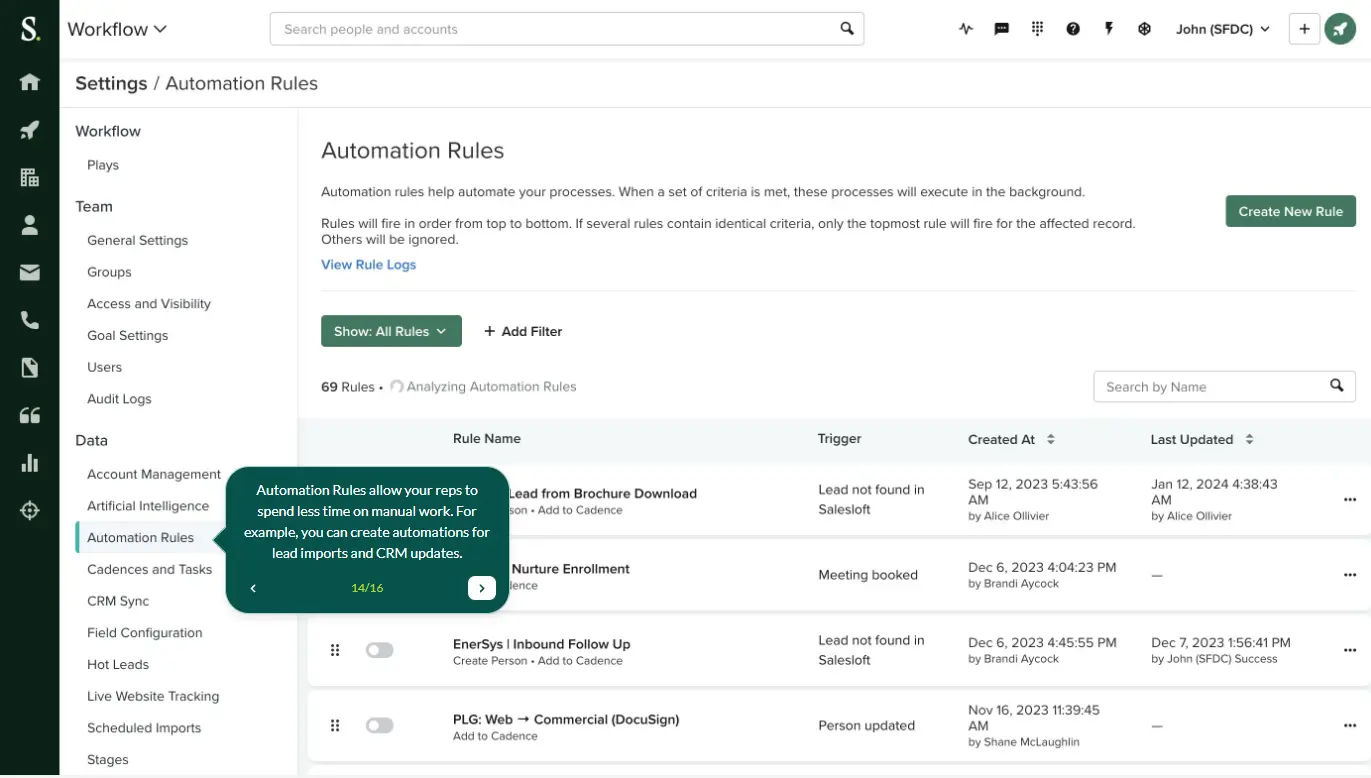Open View Rule Logs link
Viewport: 1371px width, 778px height.
click(x=368, y=265)
